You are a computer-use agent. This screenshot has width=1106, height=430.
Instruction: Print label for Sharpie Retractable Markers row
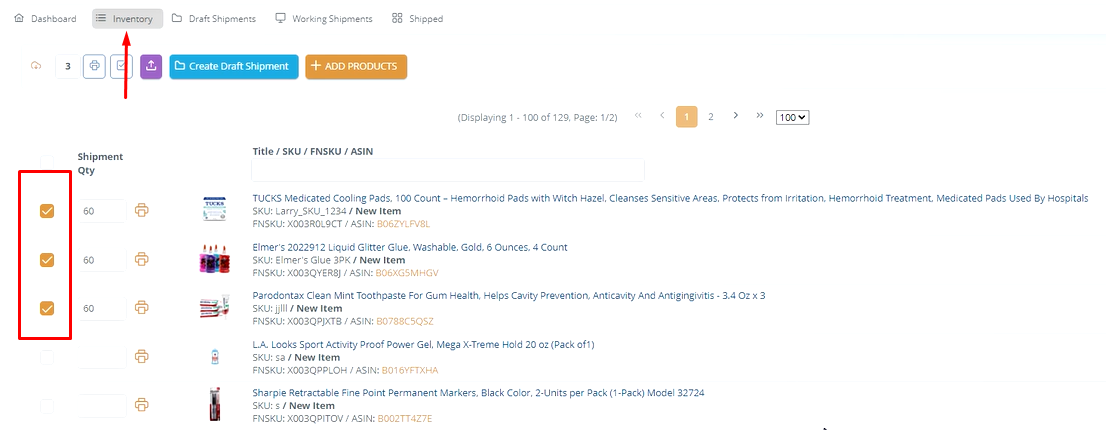tap(142, 405)
